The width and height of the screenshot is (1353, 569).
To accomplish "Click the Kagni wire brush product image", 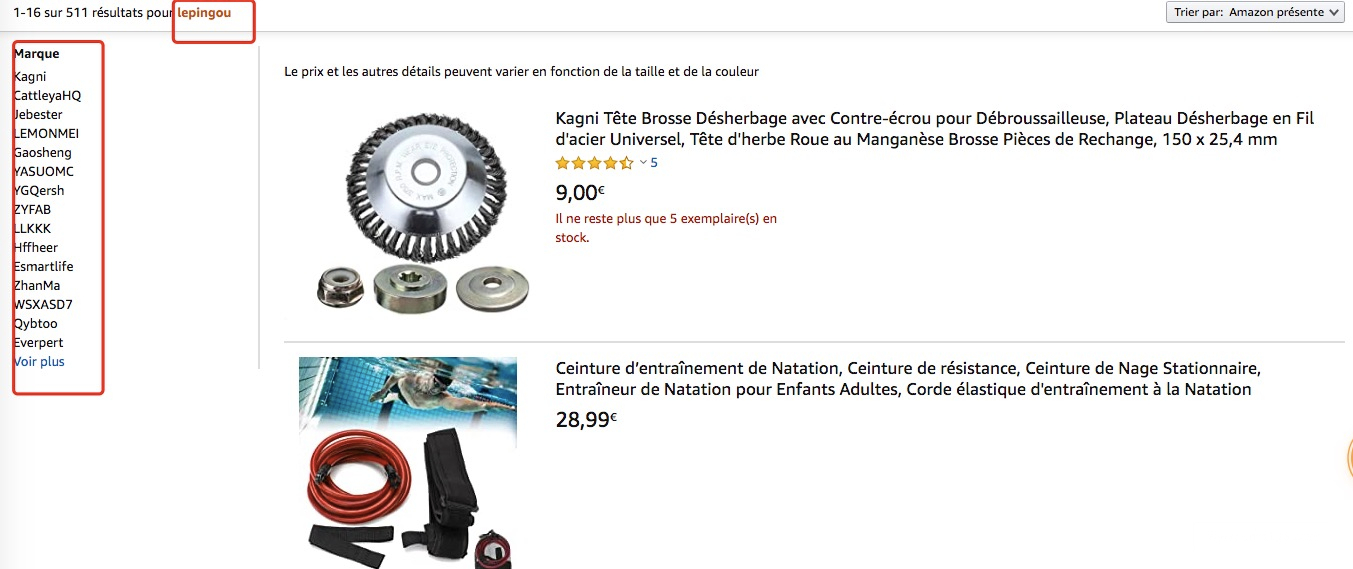I will tap(419, 212).
